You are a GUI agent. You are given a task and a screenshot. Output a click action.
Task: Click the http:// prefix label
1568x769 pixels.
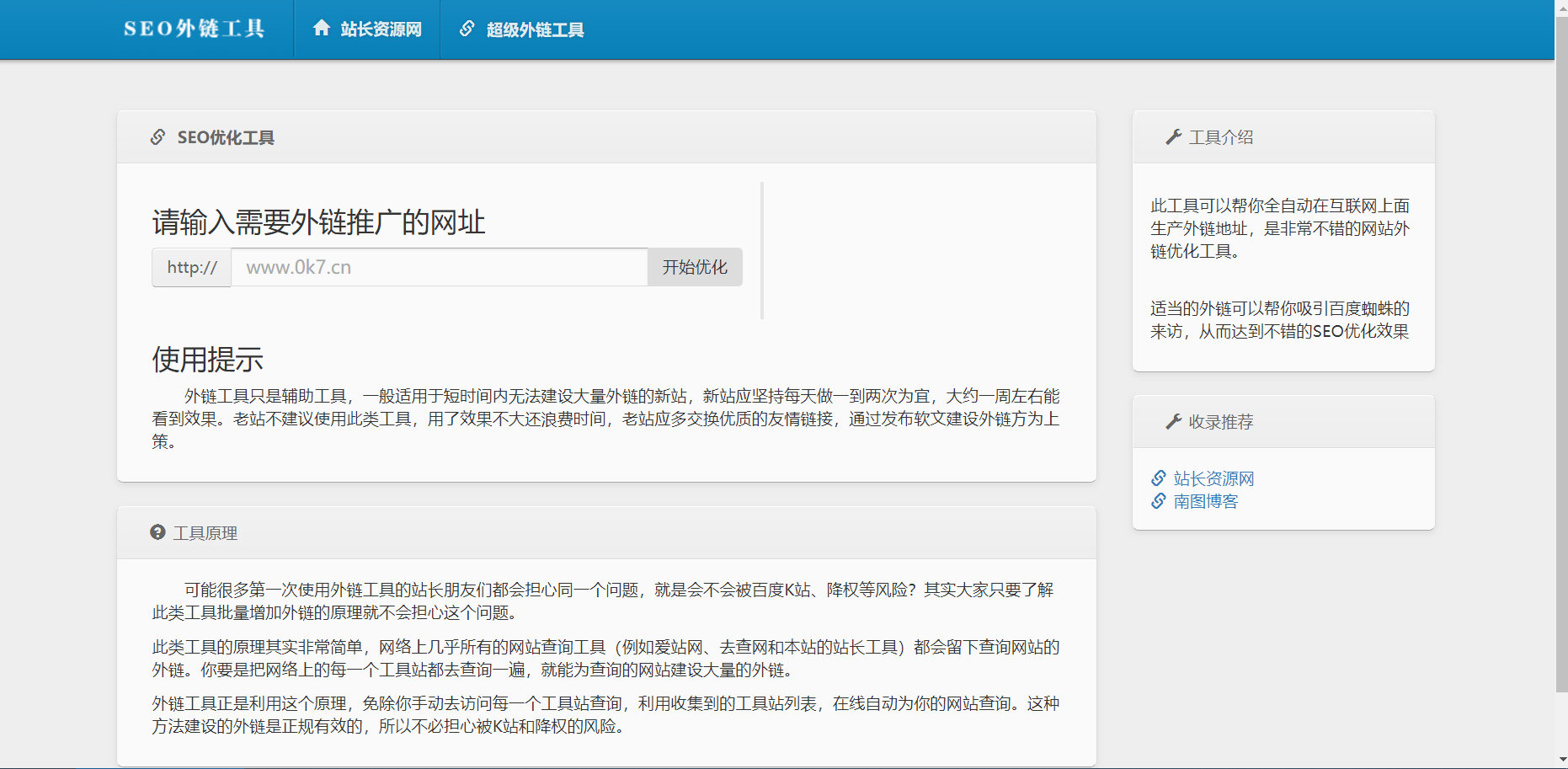190,267
